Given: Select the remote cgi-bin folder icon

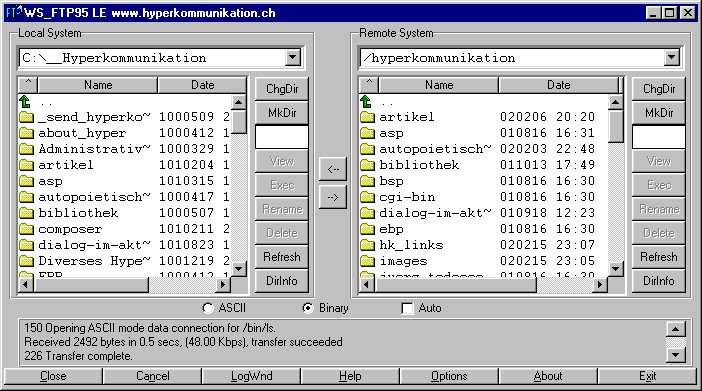Looking at the screenshot, I should tap(368, 197).
